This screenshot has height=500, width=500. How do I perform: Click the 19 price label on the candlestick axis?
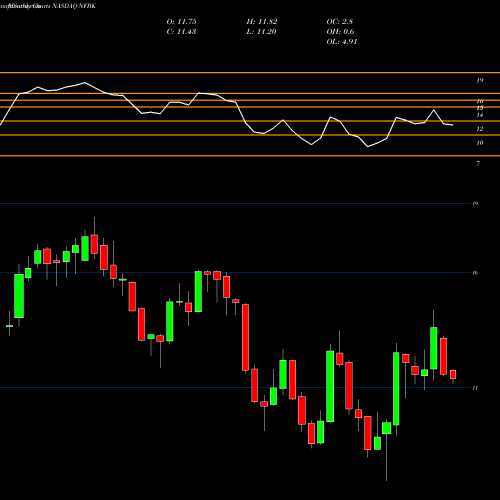(x=475, y=203)
